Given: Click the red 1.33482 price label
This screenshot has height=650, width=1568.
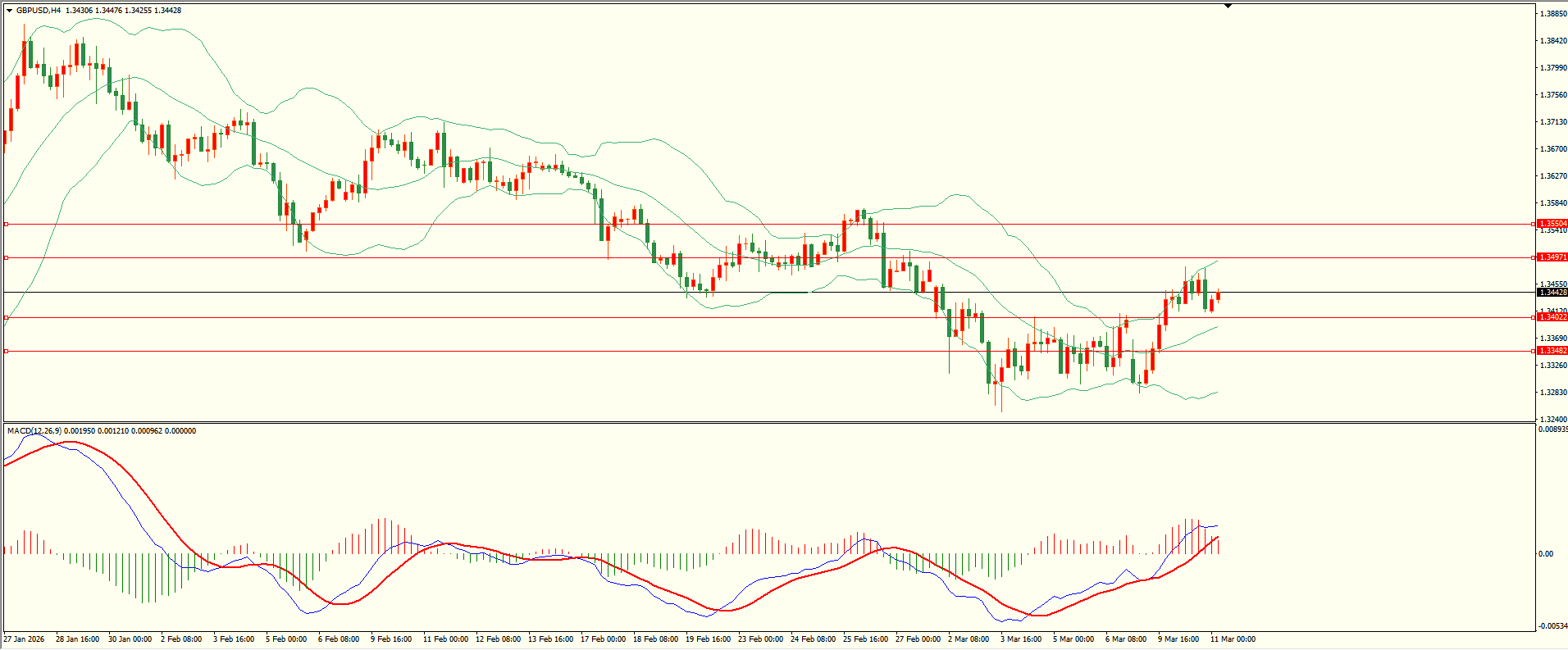Looking at the screenshot, I should coord(1552,351).
